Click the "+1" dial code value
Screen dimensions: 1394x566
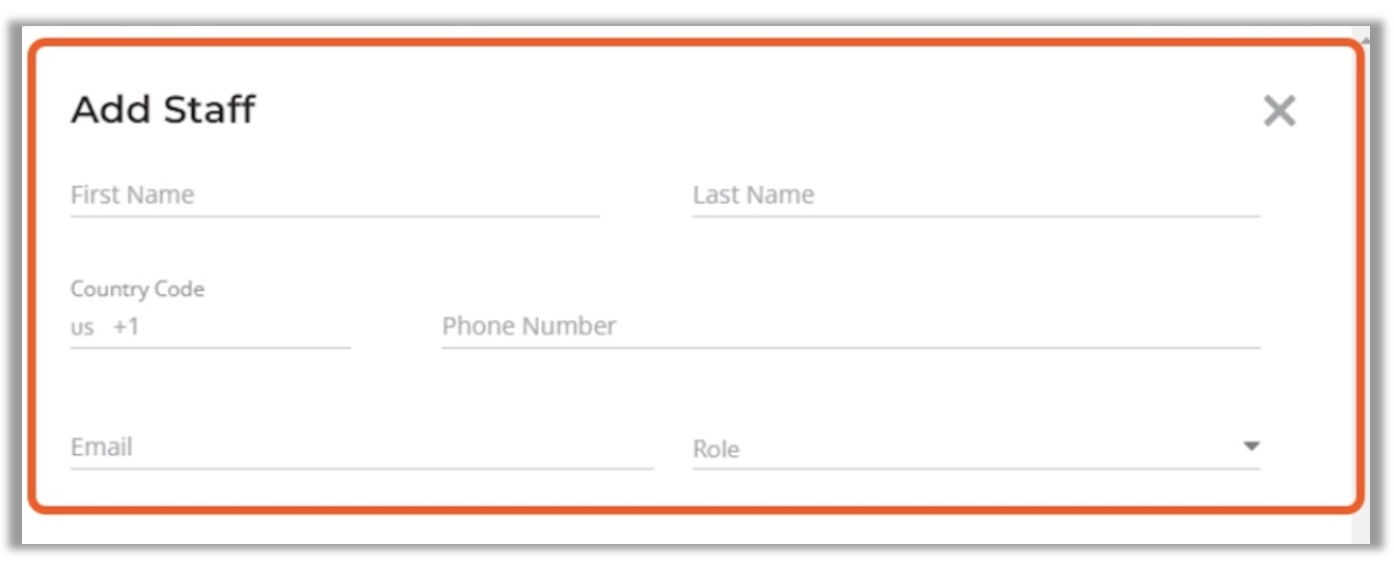(127, 327)
